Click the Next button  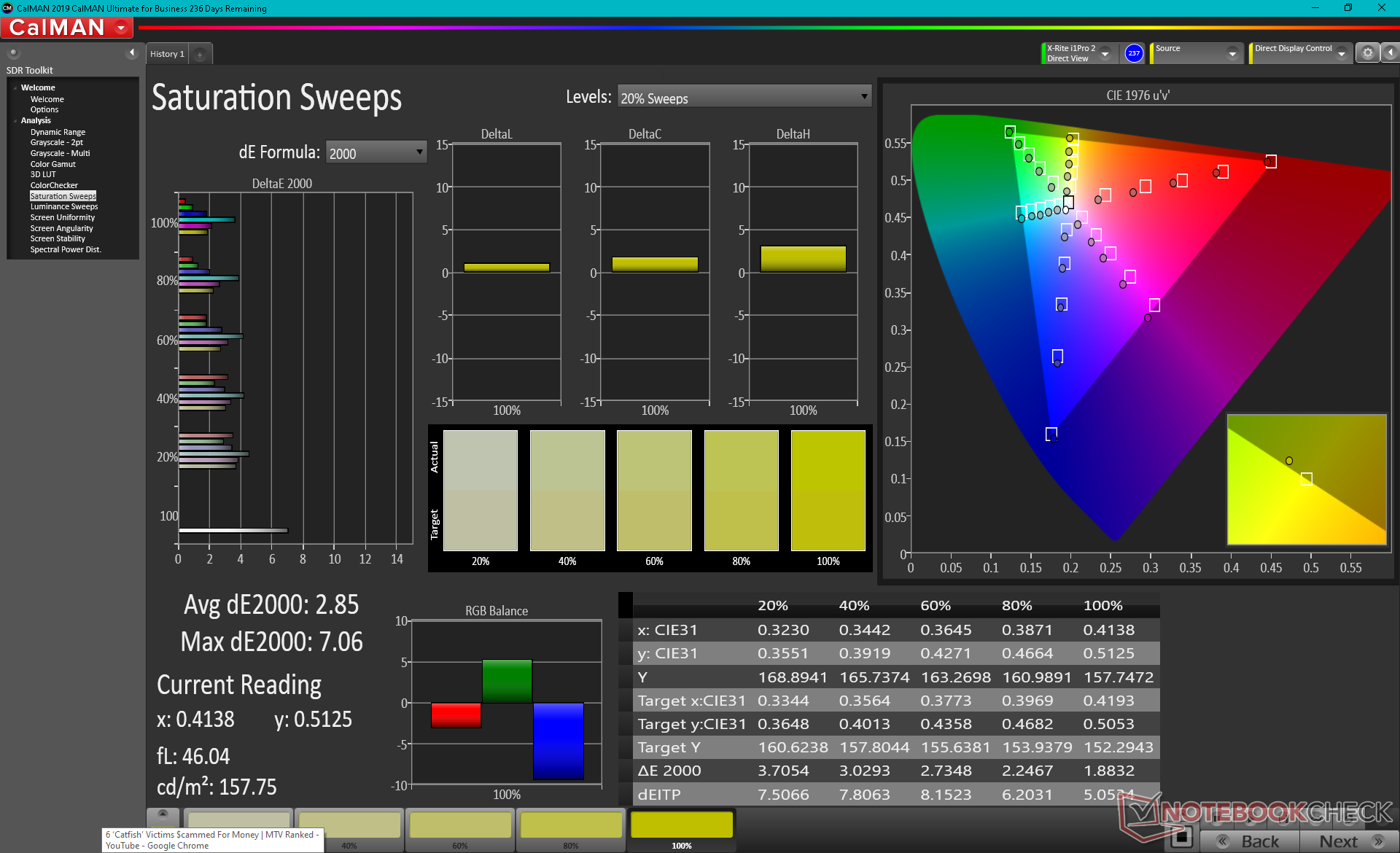click(1348, 841)
